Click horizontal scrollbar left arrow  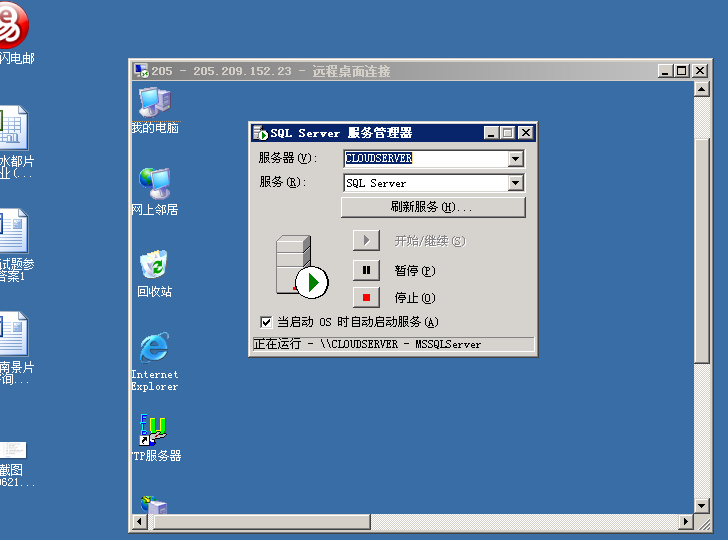139,522
